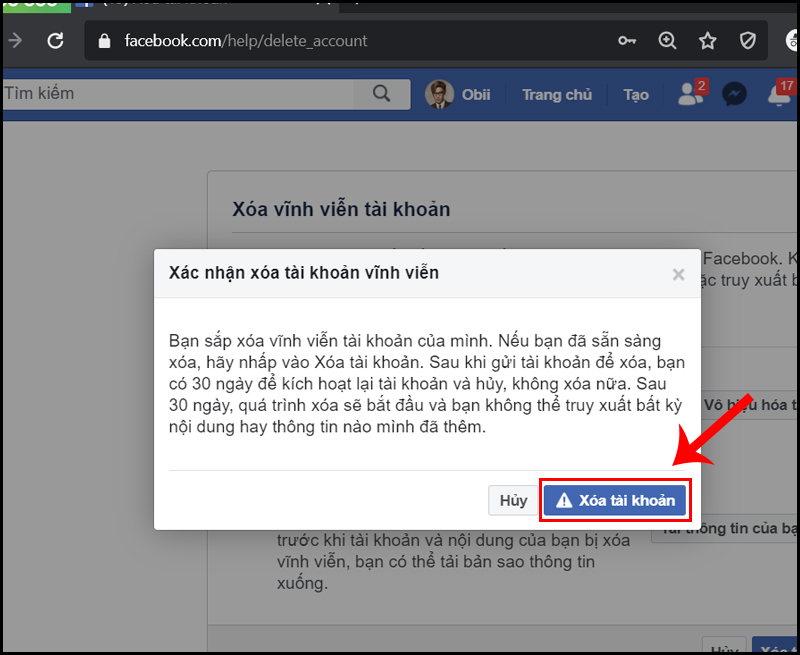Open the page zoom magnifier icon
Viewport: 800px width, 655px height.
click(667, 41)
